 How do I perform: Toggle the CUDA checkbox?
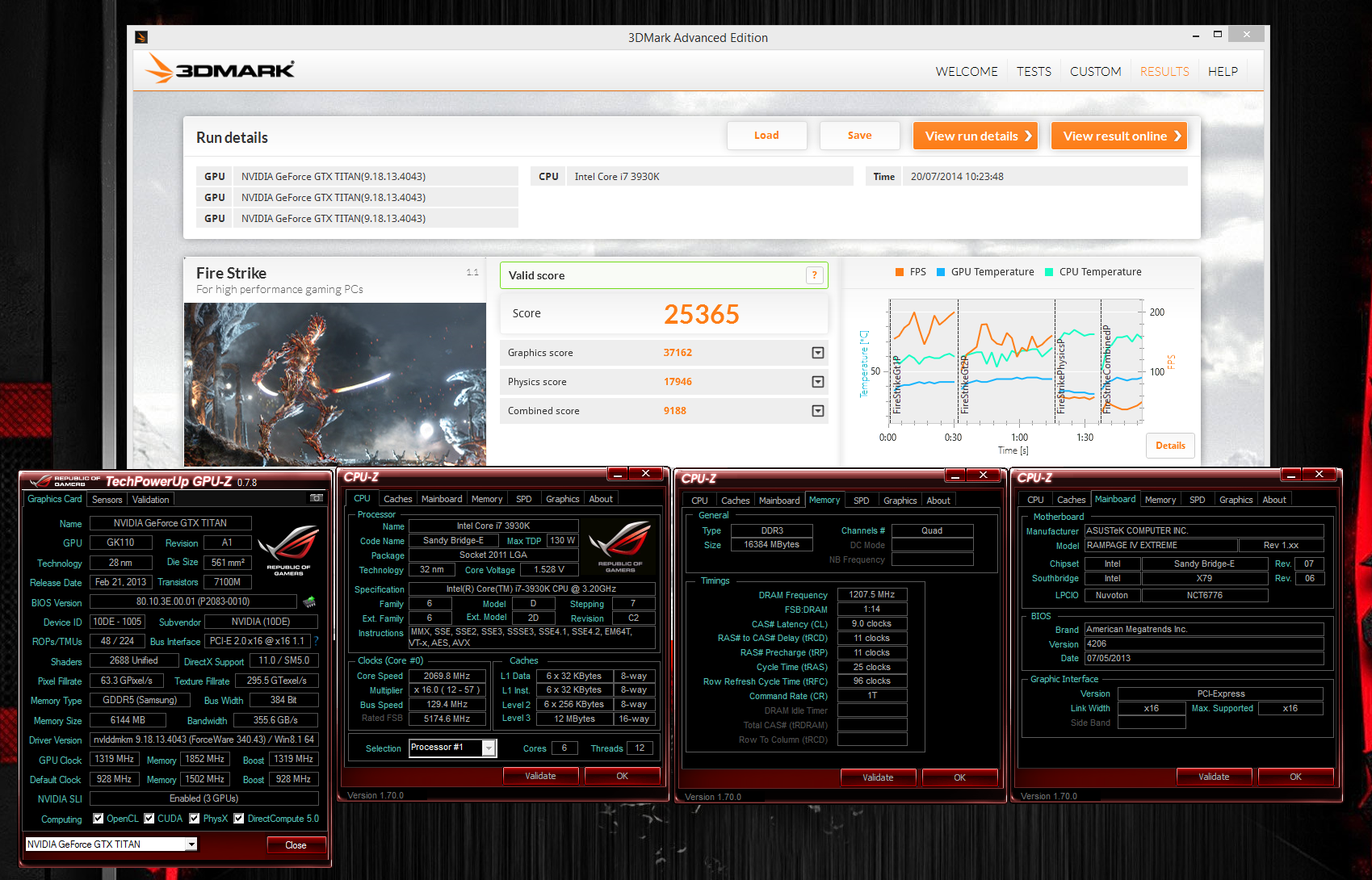point(149,819)
